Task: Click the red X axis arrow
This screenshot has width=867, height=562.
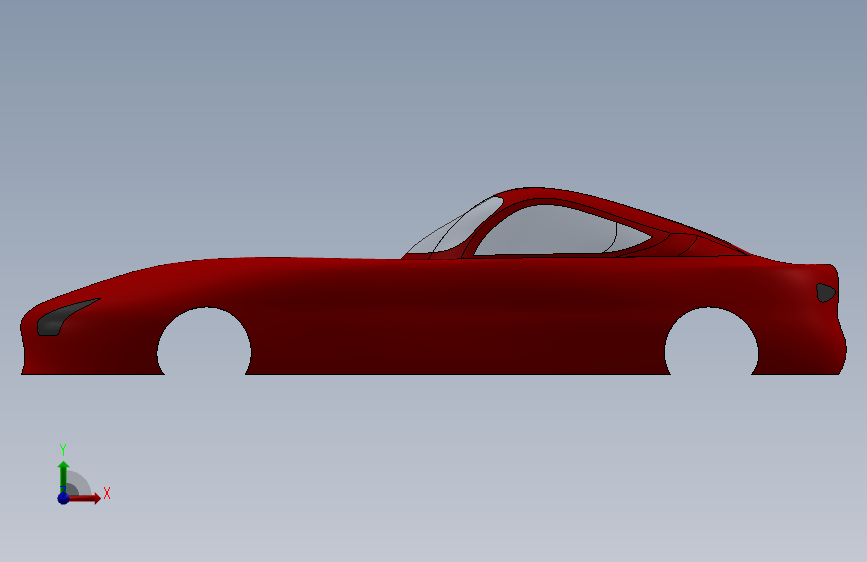Action: [84, 498]
